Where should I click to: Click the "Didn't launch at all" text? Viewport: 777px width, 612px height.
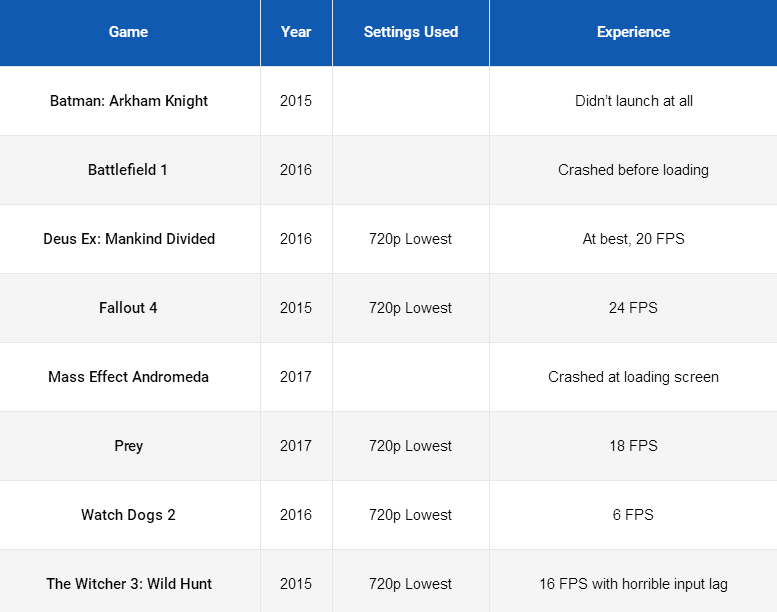[634, 101]
